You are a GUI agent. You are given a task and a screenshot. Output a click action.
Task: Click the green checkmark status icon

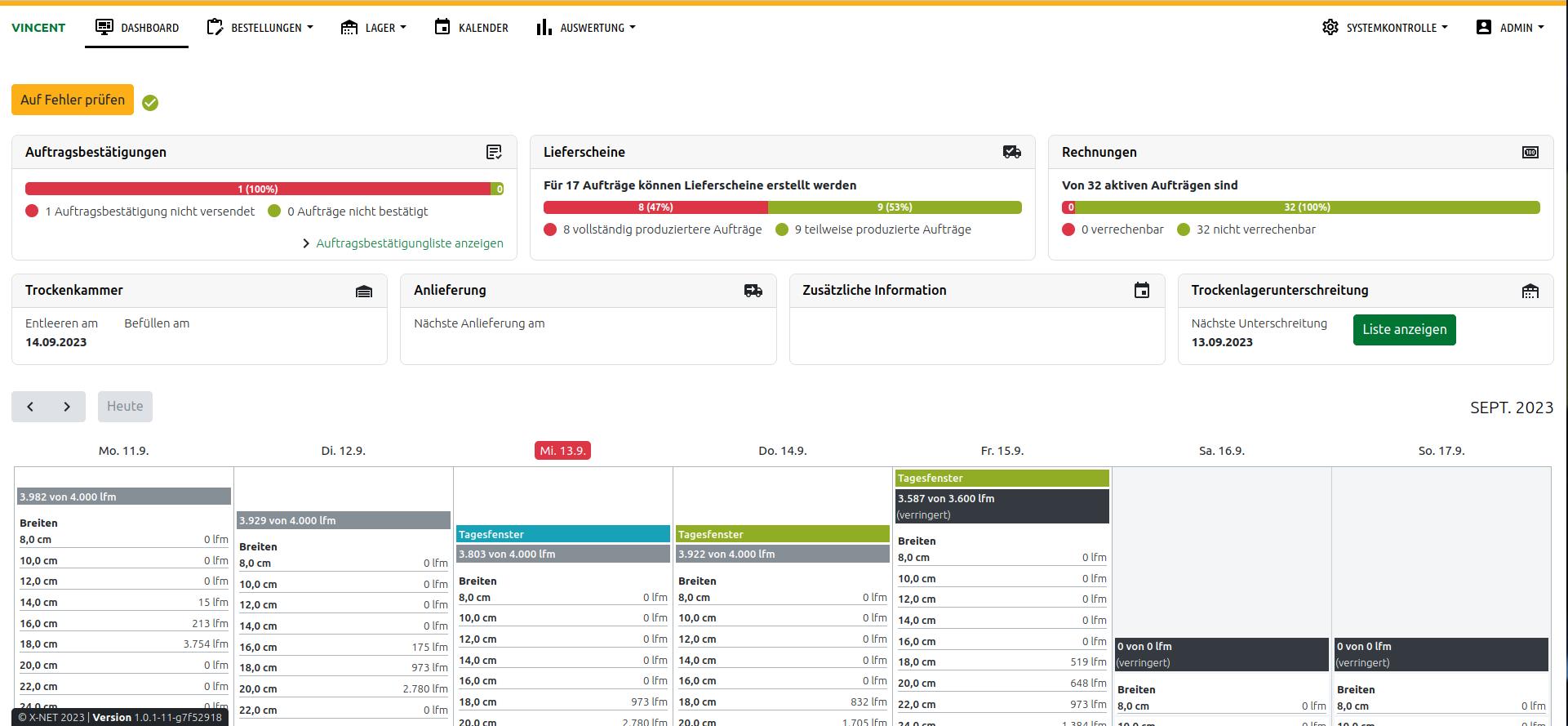pos(150,103)
